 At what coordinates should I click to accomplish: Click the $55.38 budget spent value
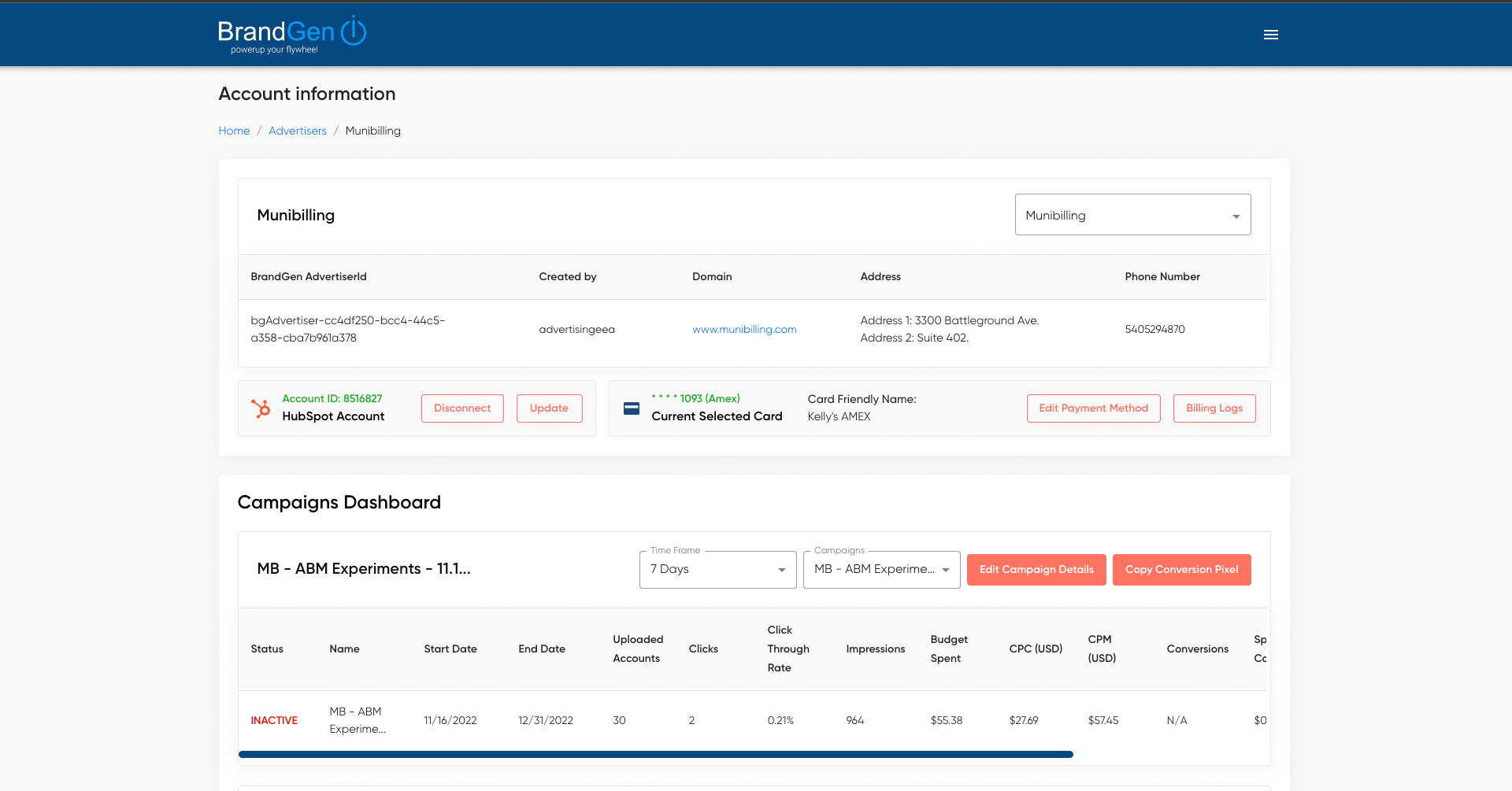point(947,720)
